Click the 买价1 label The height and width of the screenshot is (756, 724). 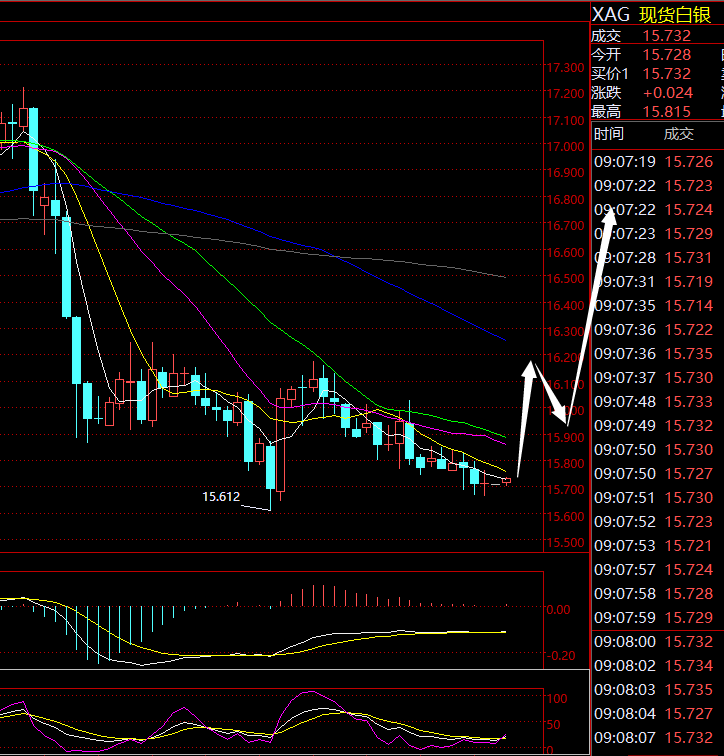pos(610,74)
